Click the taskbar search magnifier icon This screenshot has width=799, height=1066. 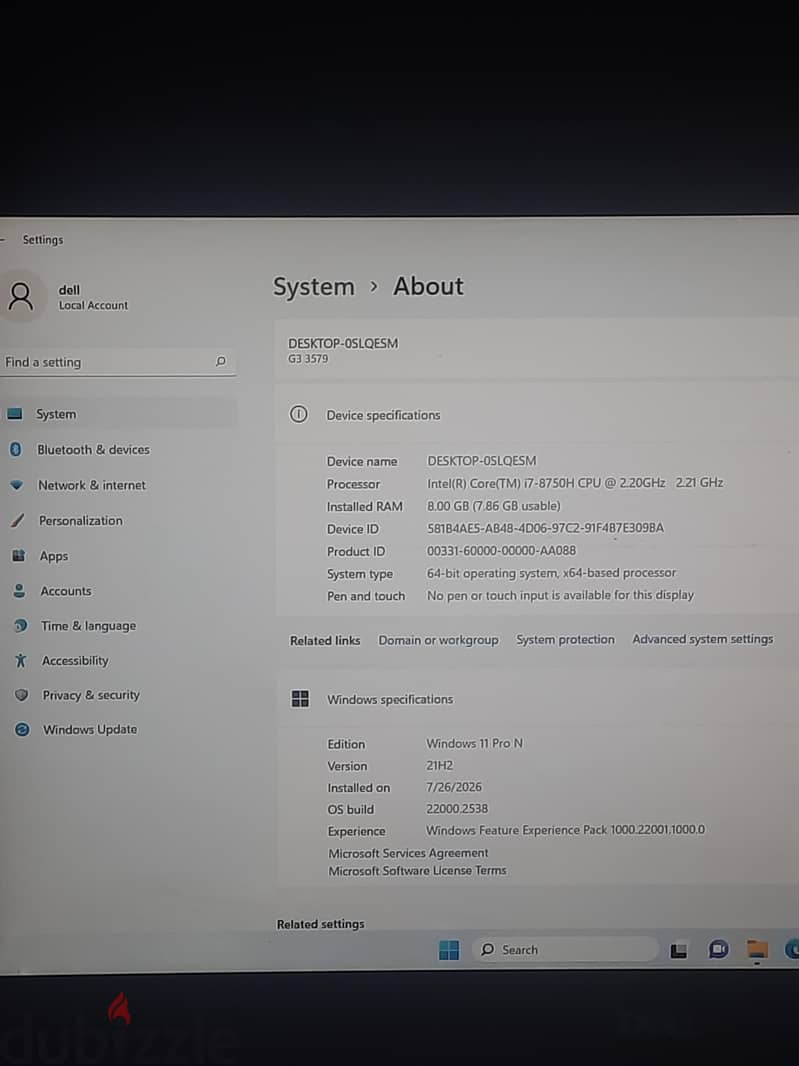[488, 949]
